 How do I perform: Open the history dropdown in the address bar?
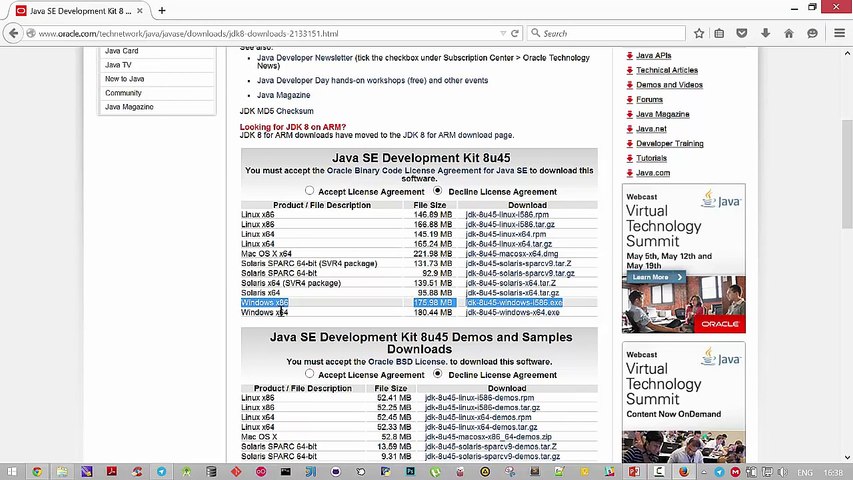click(x=503, y=33)
